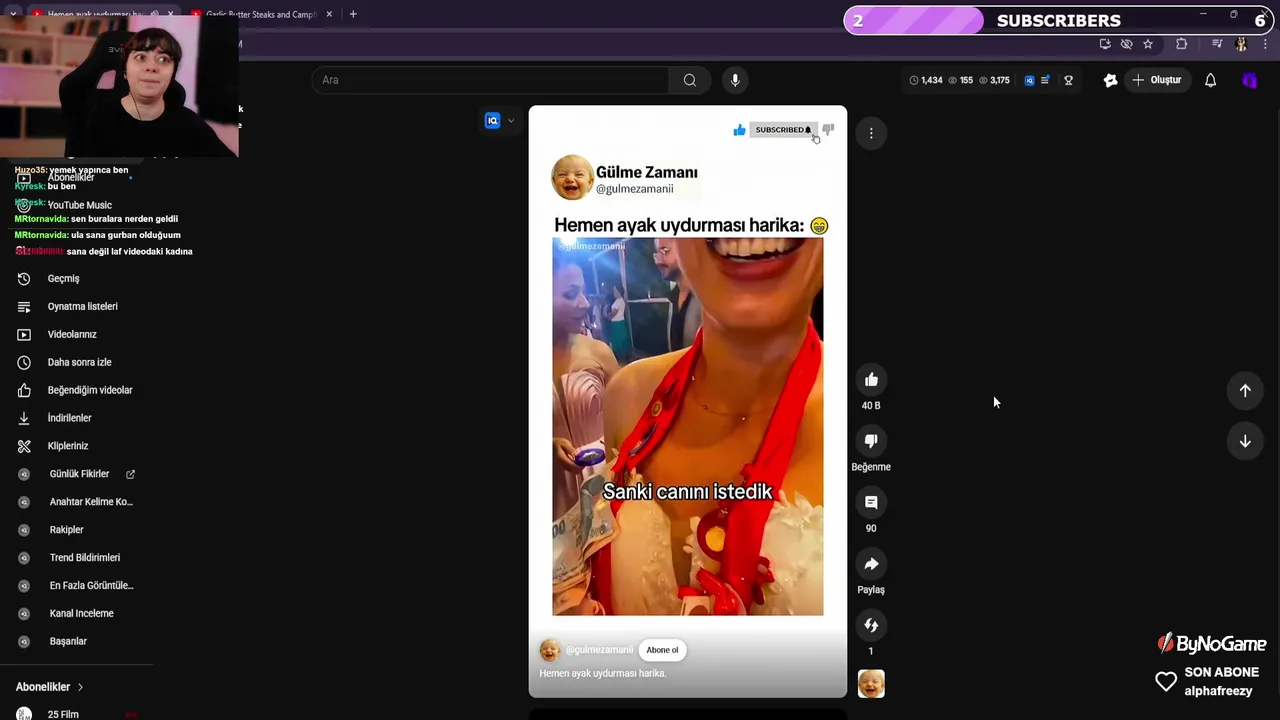Open a new browser tab
This screenshot has width=1280, height=720.
pyautogui.click(x=353, y=14)
